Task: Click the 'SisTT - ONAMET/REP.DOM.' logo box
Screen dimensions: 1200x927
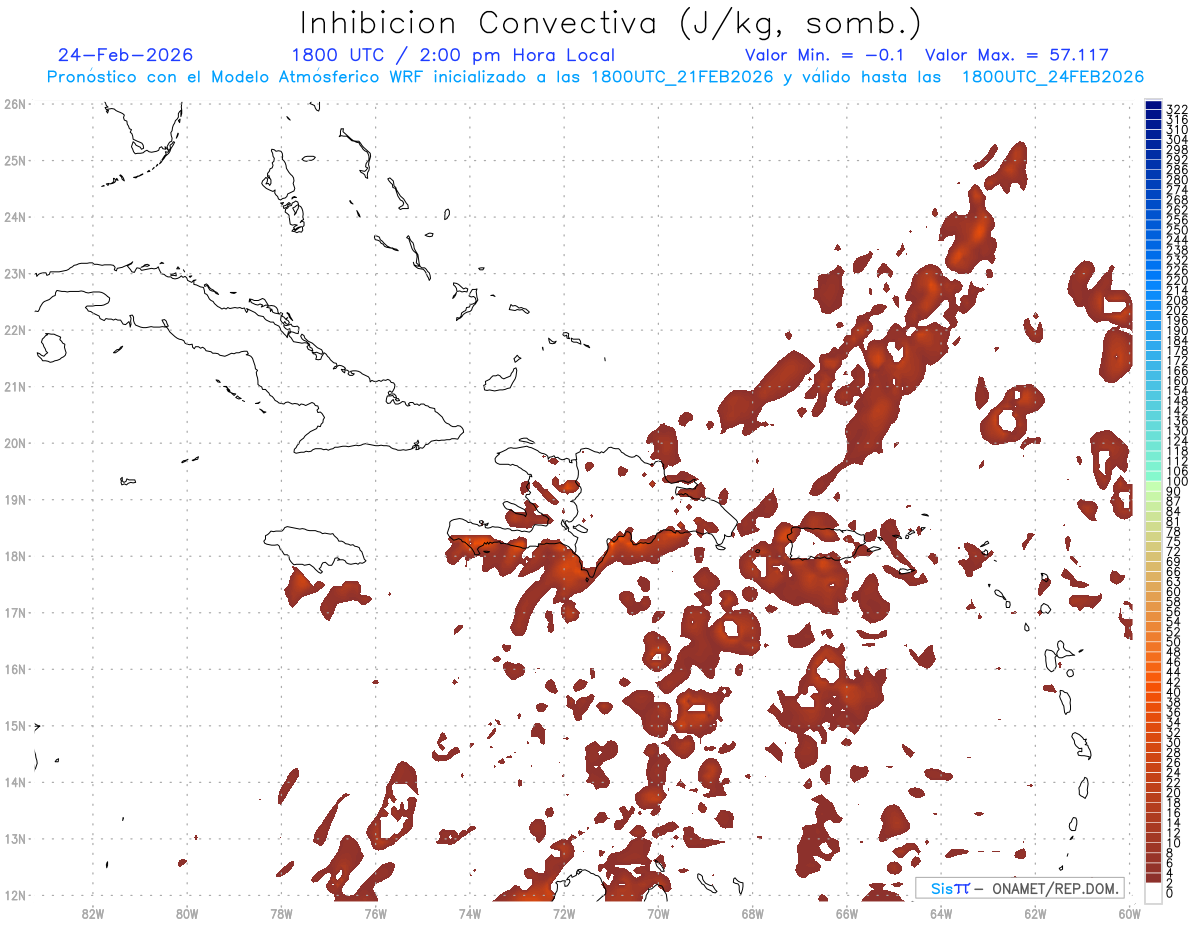Action: click(x=1019, y=888)
